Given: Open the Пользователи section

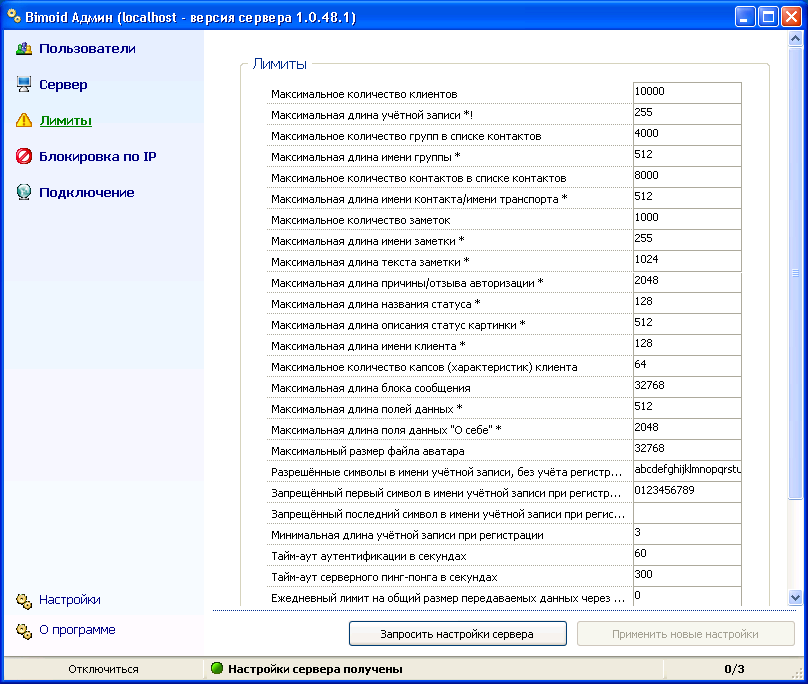Looking at the screenshot, I should (x=87, y=48).
